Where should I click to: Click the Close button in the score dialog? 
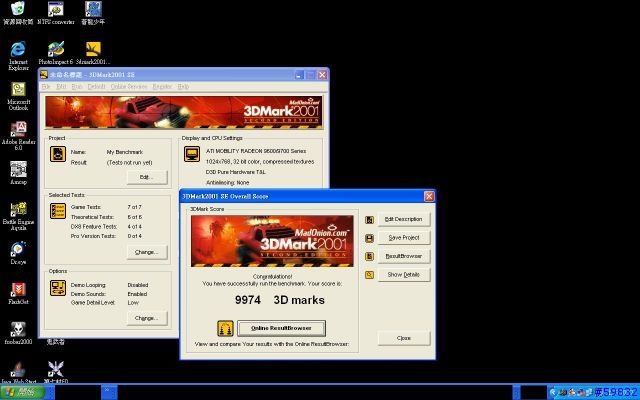click(x=404, y=338)
